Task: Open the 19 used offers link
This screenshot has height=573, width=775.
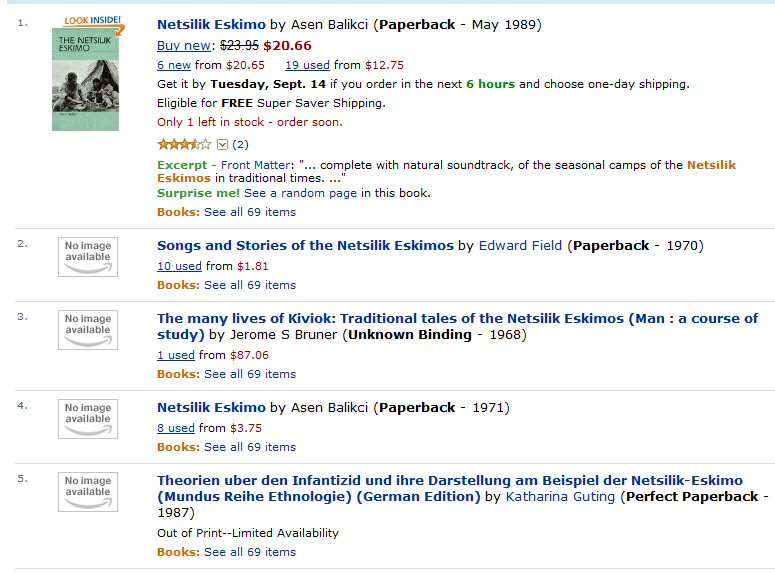Action: [307, 65]
